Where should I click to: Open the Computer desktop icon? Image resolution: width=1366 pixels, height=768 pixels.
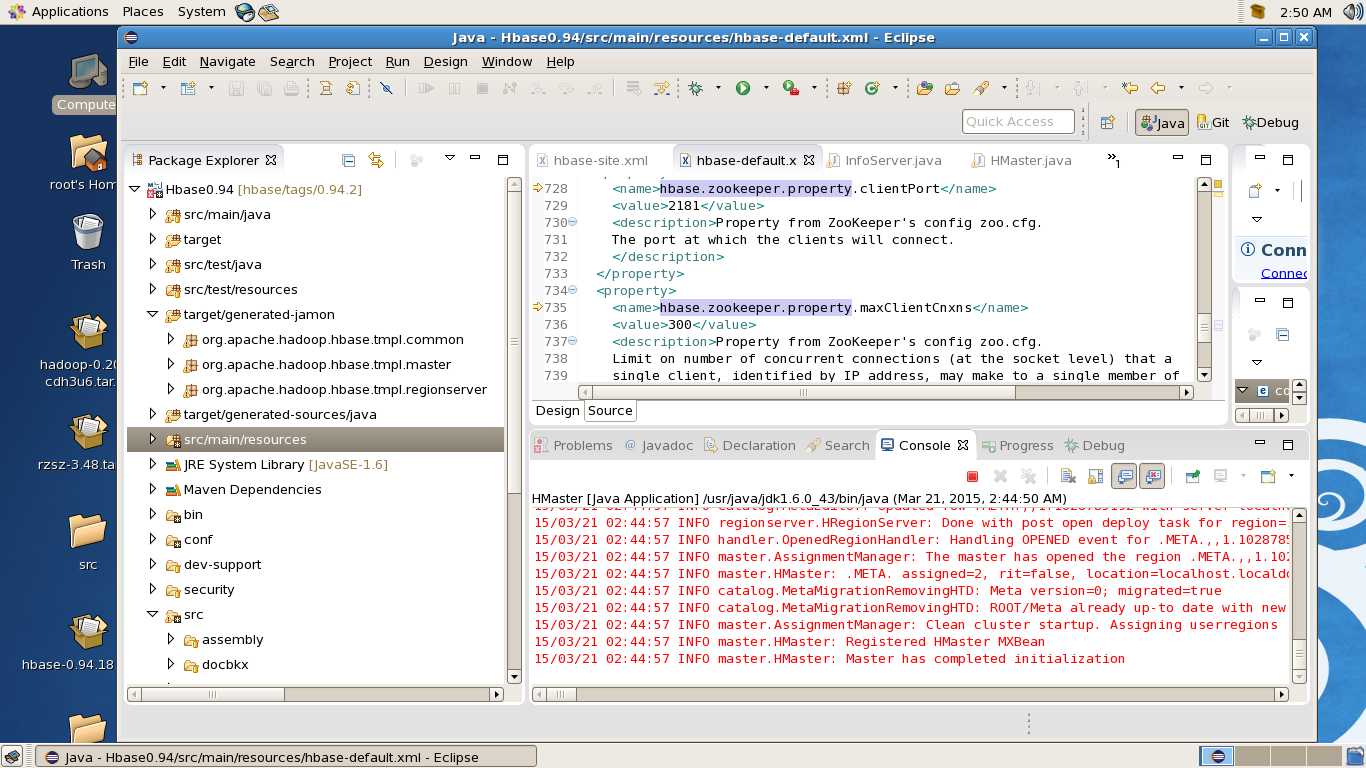click(87, 83)
